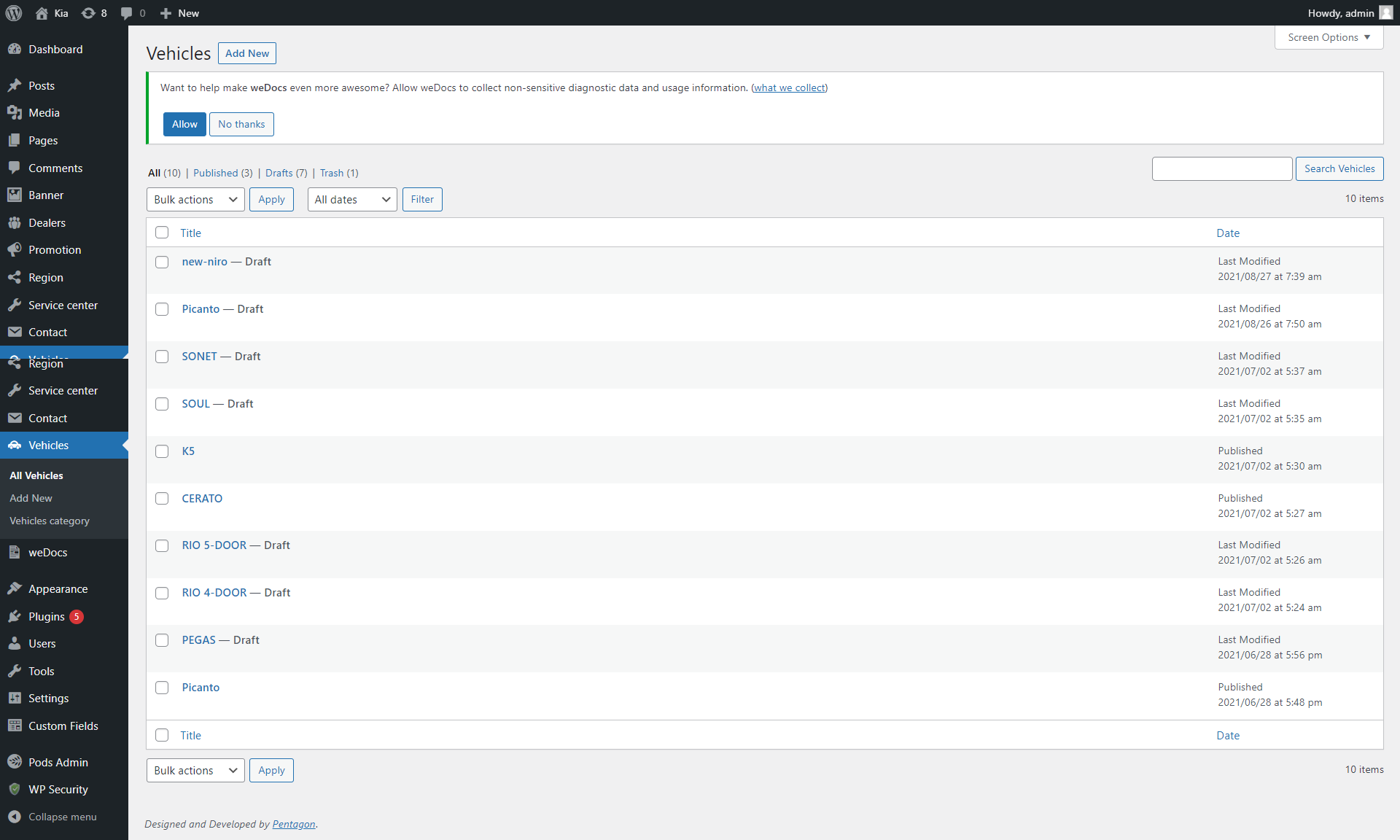This screenshot has width=1400, height=840.
Task: Select the SOUL row checkbox
Action: (162, 404)
